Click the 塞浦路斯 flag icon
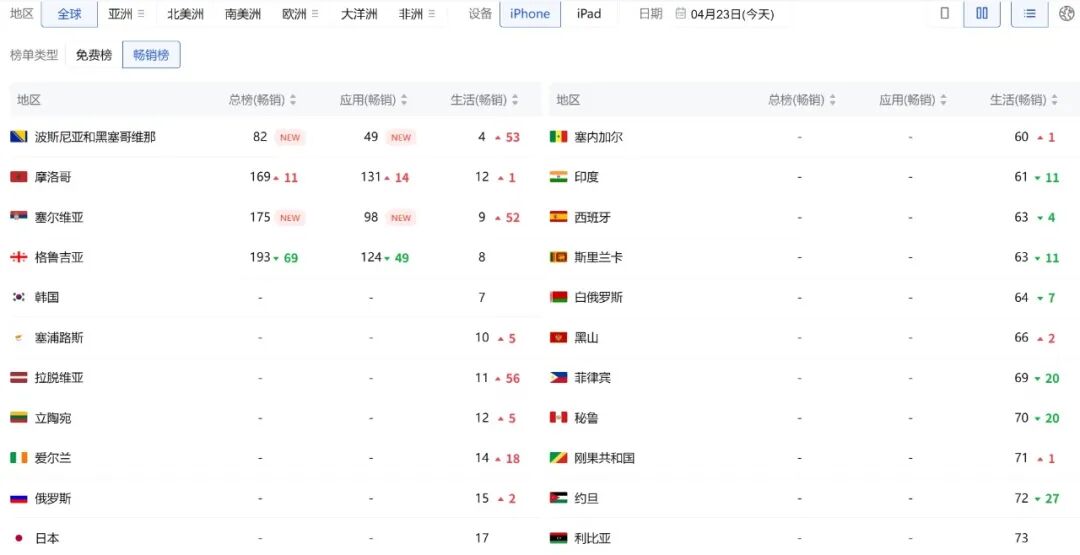Image resolution: width=1080 pixels, height=555 pixels. [x=19, y=337]
